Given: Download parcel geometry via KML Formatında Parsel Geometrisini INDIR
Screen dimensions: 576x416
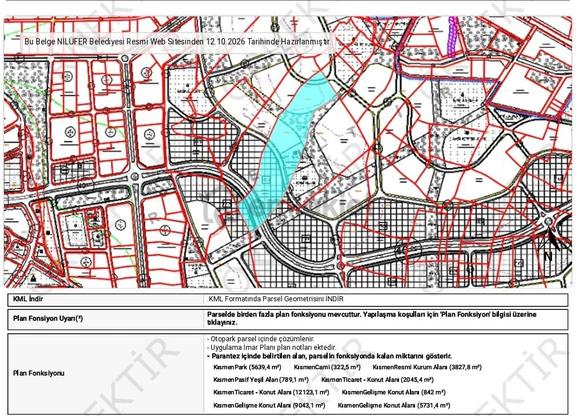Looking at the screenshot, I should (276, 299).
